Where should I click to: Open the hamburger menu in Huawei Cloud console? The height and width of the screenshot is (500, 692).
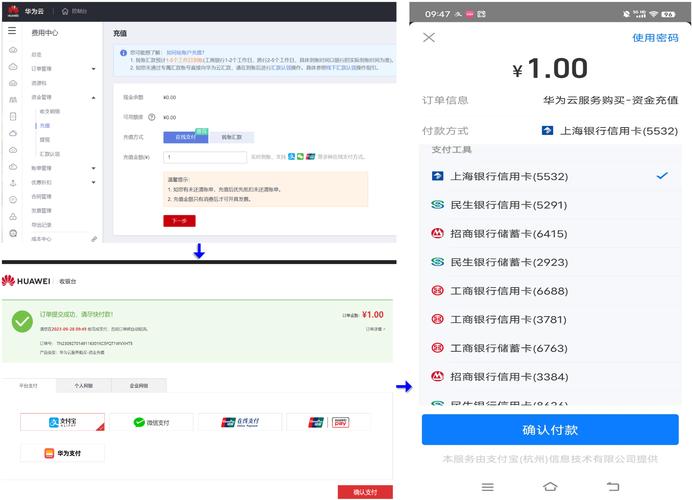12,30
